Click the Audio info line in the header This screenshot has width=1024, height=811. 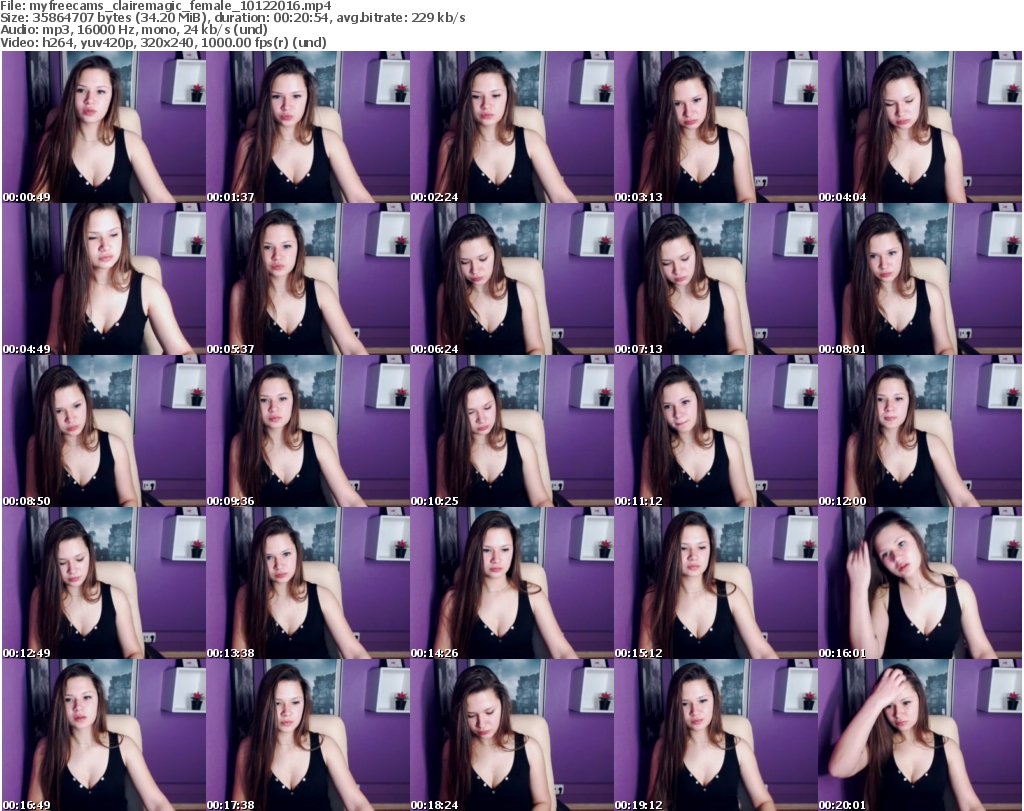pyautogui.click(x=135, y=30)
